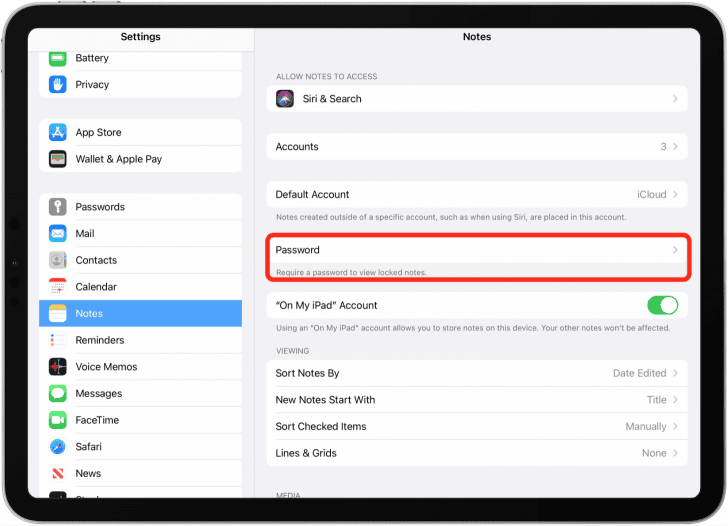Image resolution: width=728 pixels, height=526 pixels.
Task: Open Privacy settings in sidebar
Action: click(x=140, y=85)
